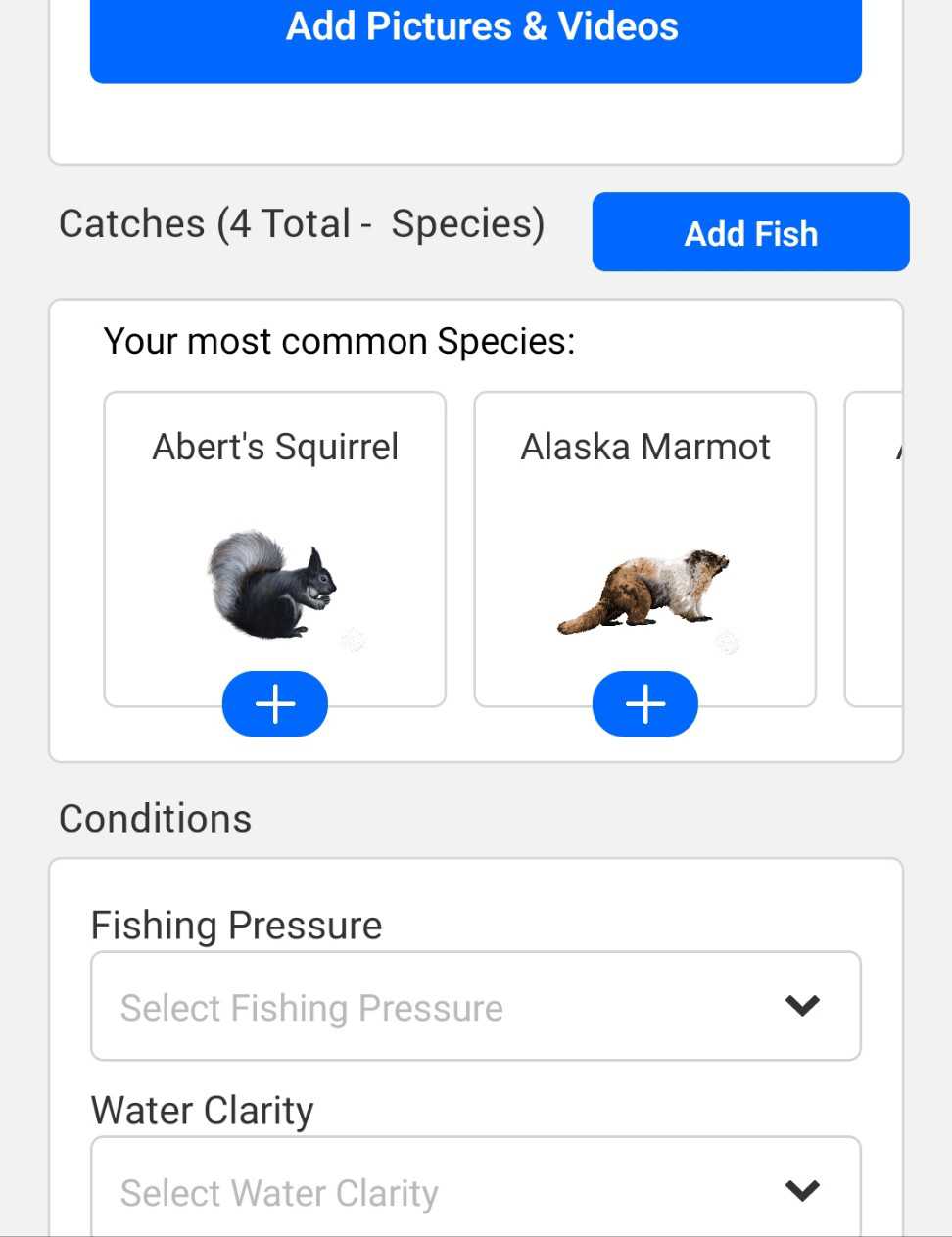This screenshot has height=1237, width=952.
Task: Select the Abert's Squirrel species name
Action: point(275,447)
